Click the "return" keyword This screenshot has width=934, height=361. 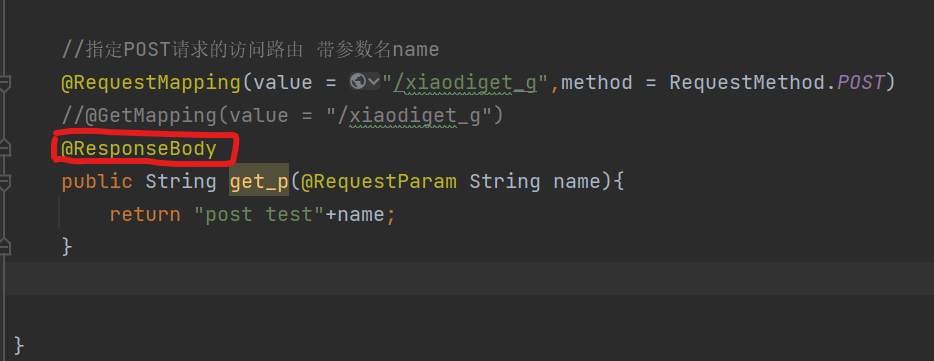(145, 214)
